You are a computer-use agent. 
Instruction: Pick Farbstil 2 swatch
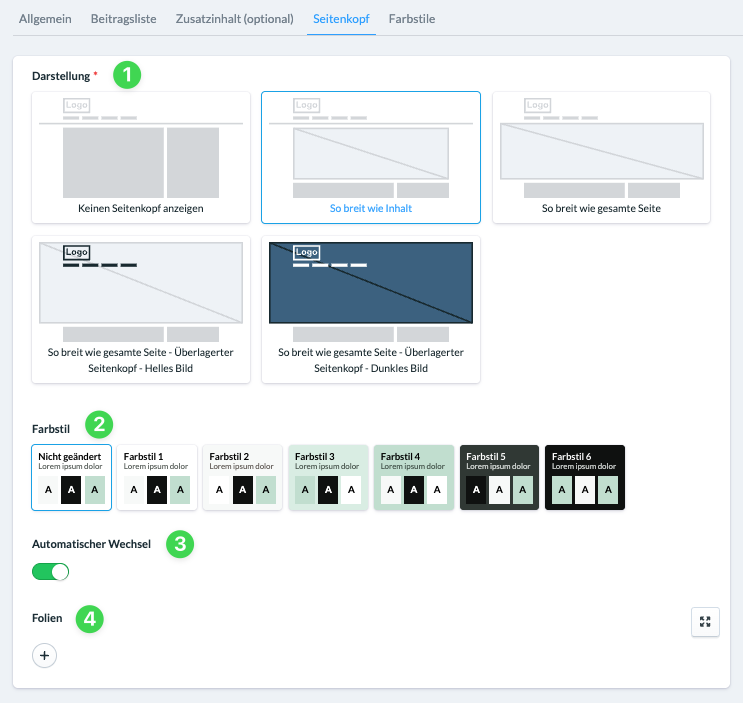click(x=243, y=478)
